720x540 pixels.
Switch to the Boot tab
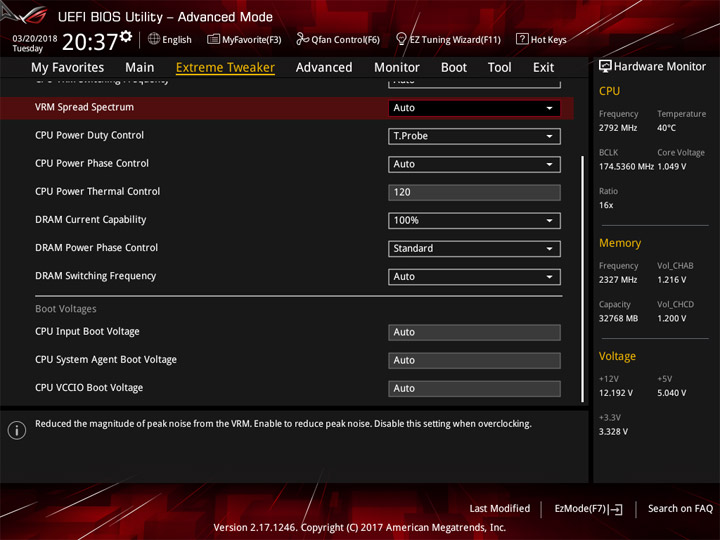454,68
